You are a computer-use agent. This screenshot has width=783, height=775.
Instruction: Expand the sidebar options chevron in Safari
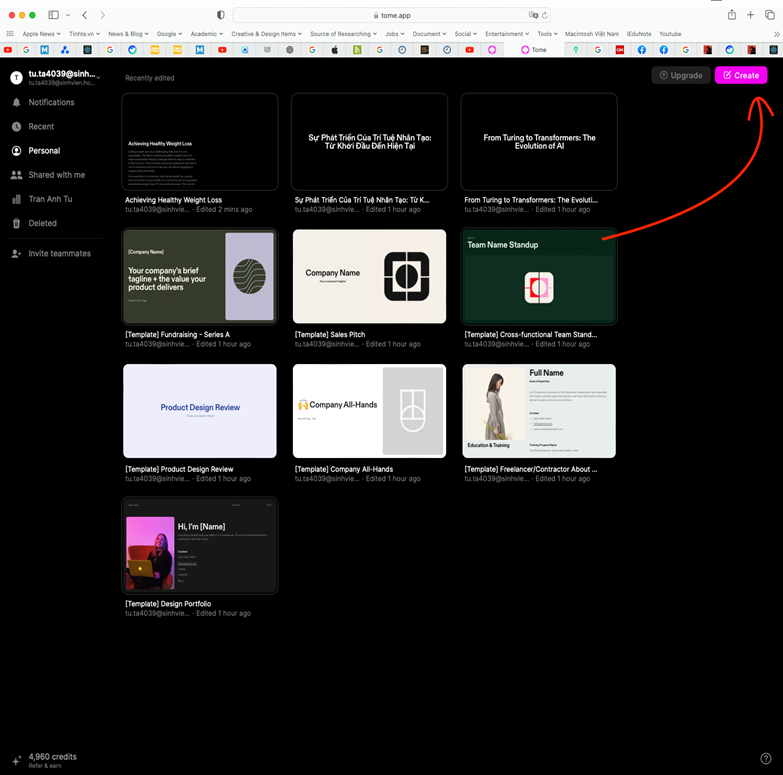click(68, 15)
